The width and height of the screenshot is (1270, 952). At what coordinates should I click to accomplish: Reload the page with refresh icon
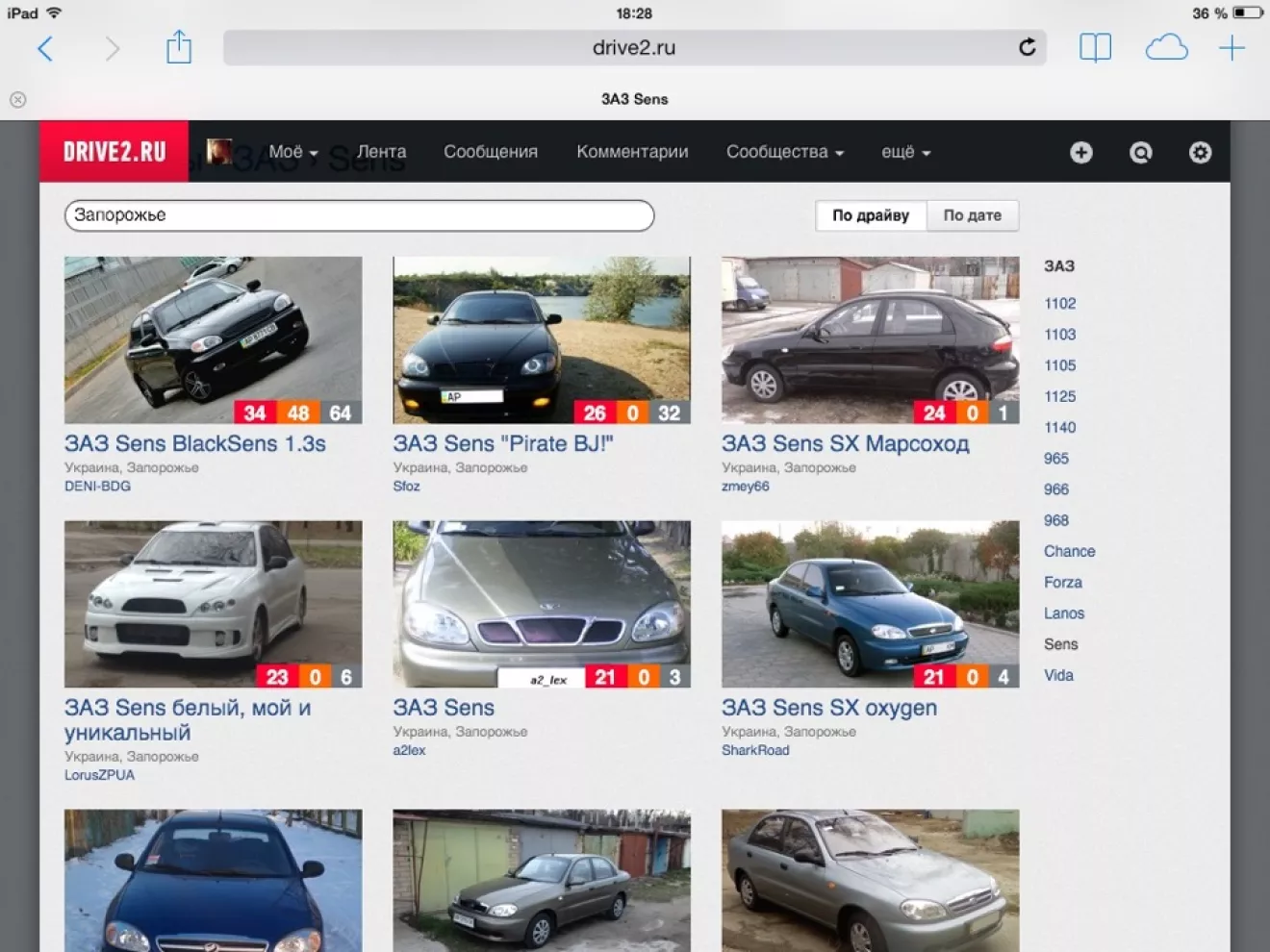click(x=1028, y=47)
